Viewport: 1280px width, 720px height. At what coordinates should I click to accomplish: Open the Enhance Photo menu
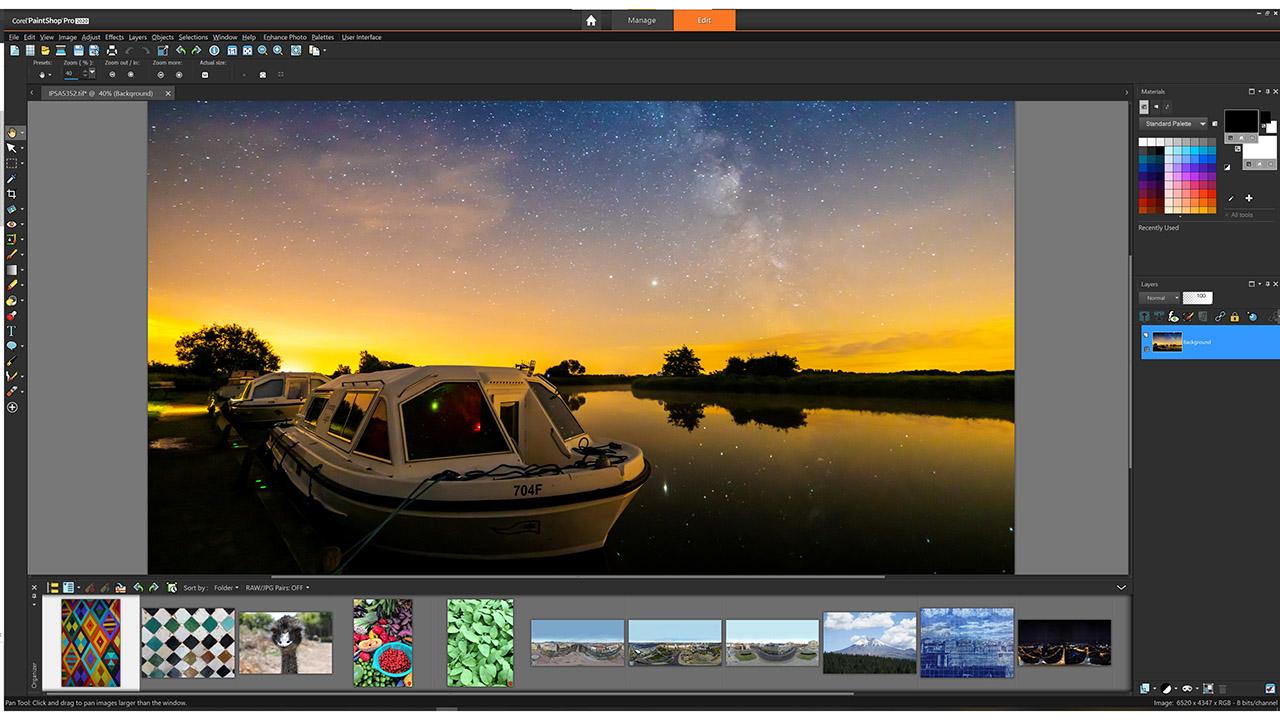(285, 37)
